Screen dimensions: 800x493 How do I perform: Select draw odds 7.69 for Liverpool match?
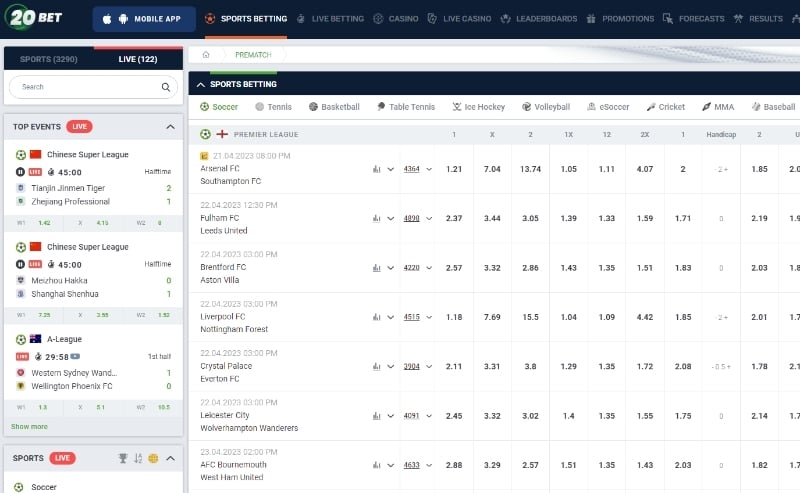[492, 317]
